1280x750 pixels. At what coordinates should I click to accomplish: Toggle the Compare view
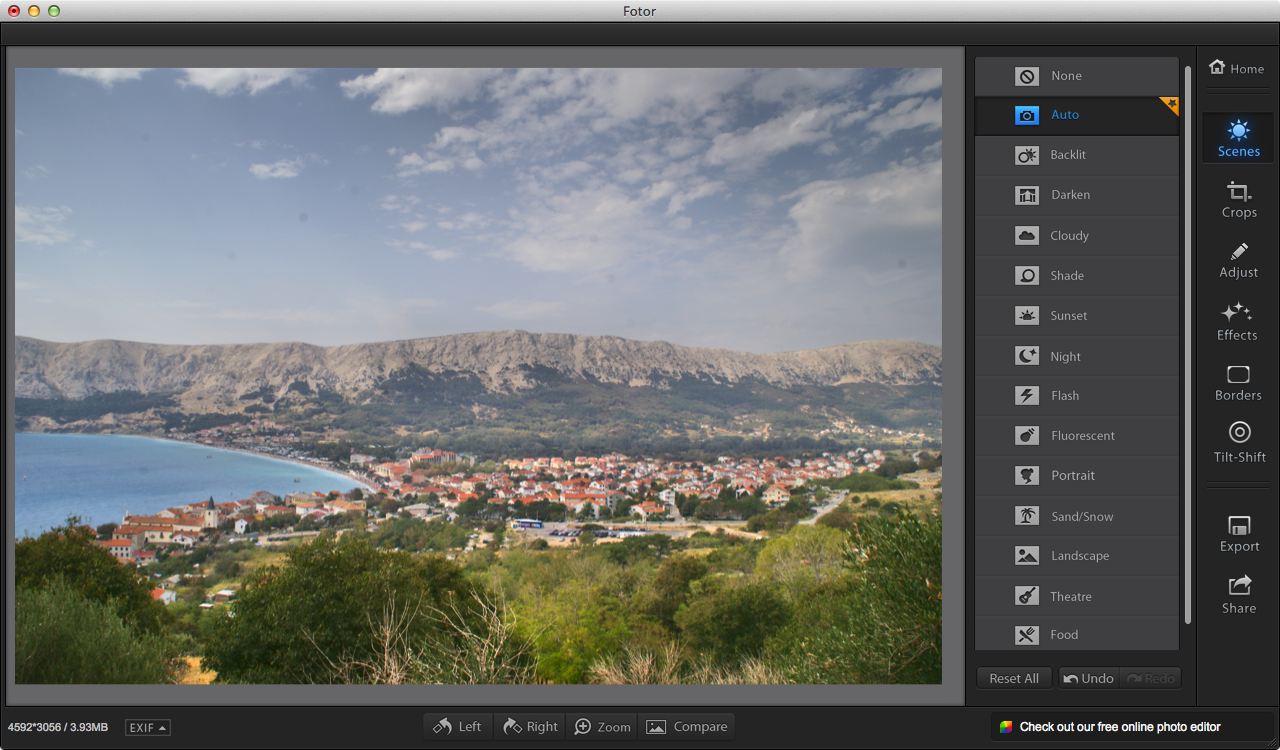[687, 727]
